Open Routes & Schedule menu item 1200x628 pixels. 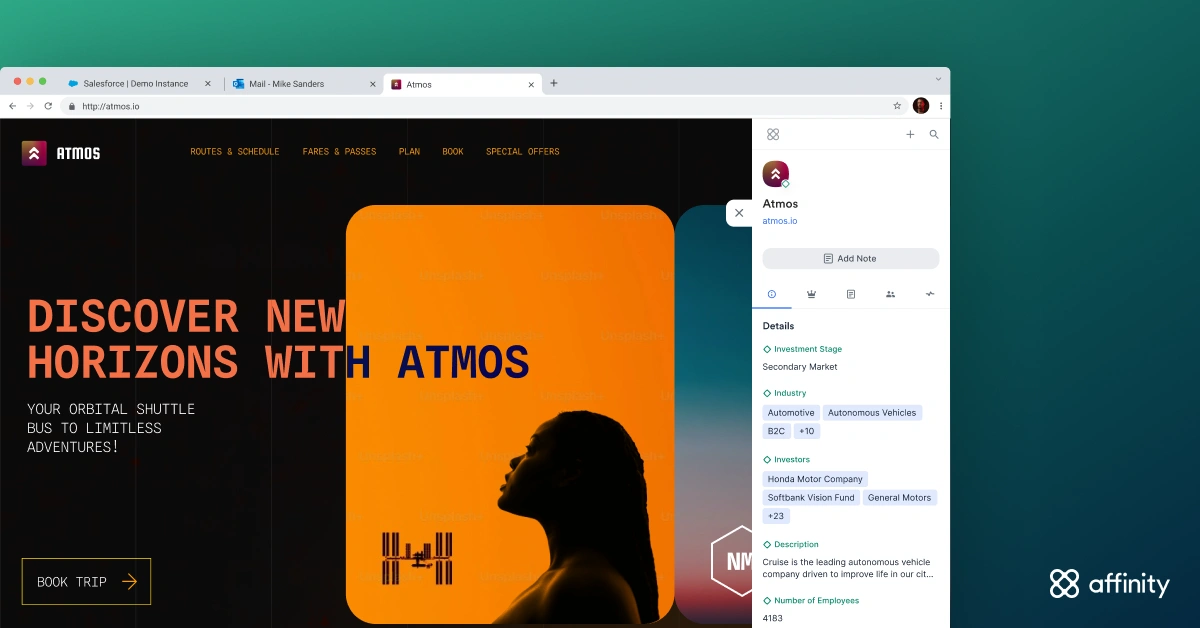(235, 152)
